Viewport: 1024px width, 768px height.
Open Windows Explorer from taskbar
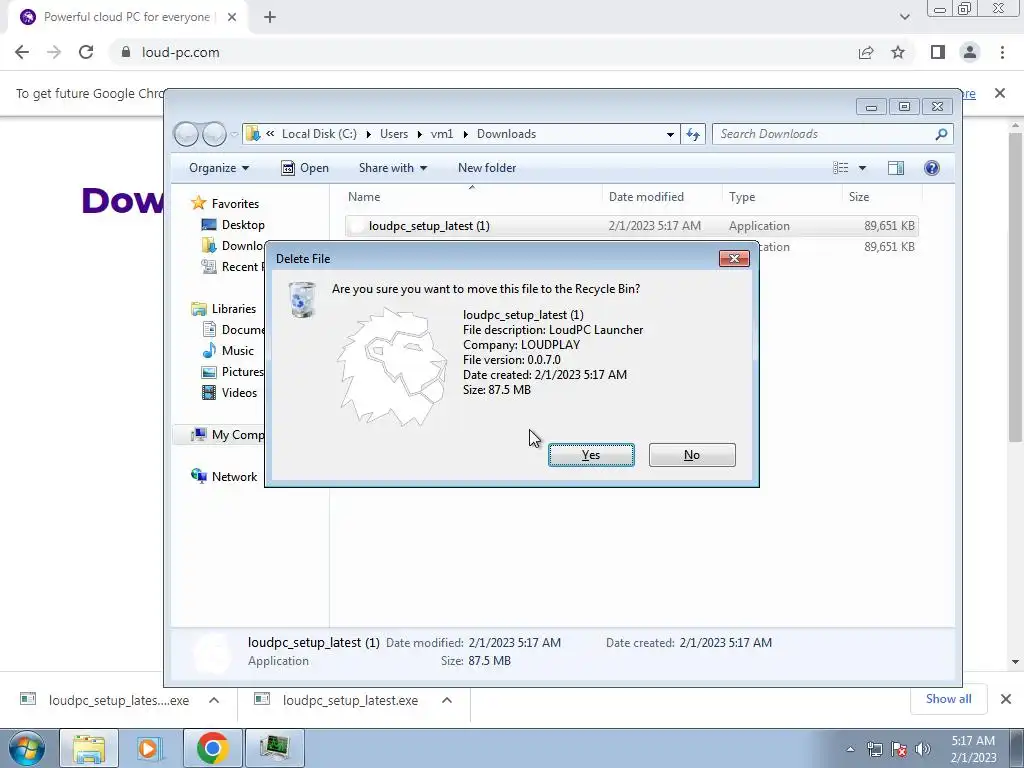pos(89,748)
